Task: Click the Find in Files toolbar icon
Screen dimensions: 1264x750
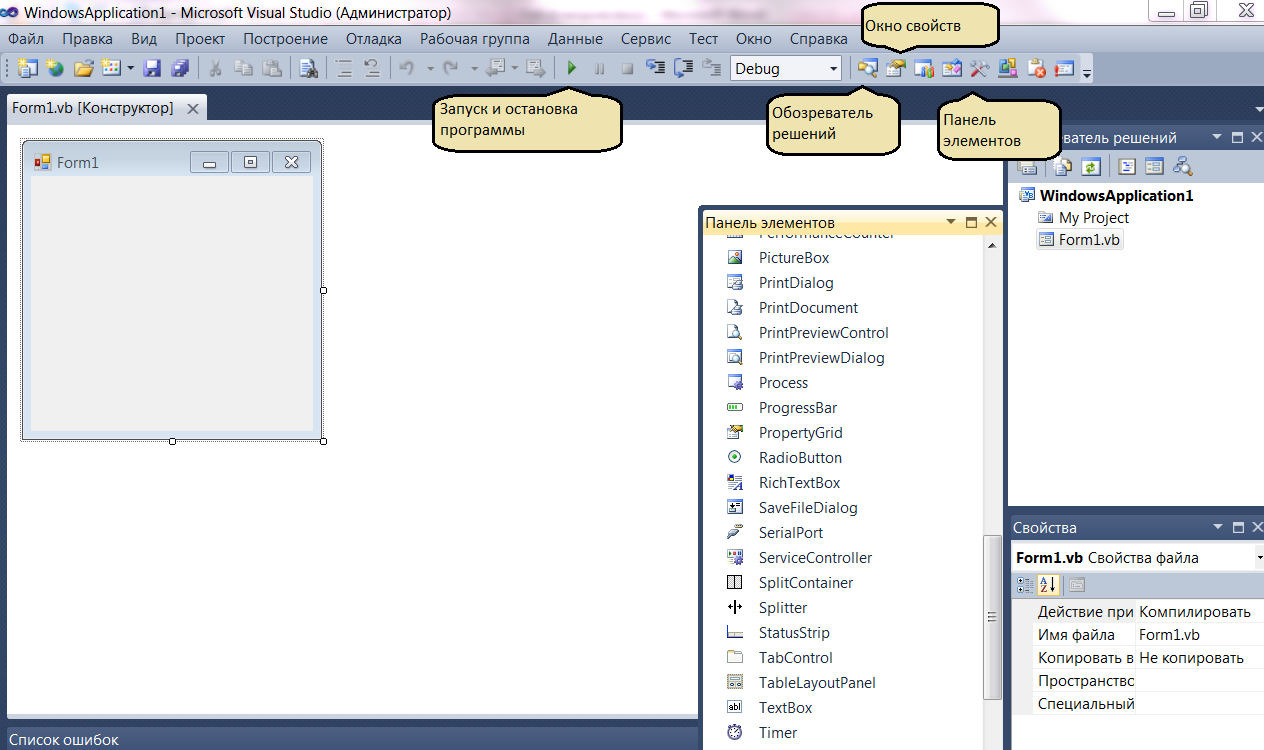Action: tap(307, 68)
